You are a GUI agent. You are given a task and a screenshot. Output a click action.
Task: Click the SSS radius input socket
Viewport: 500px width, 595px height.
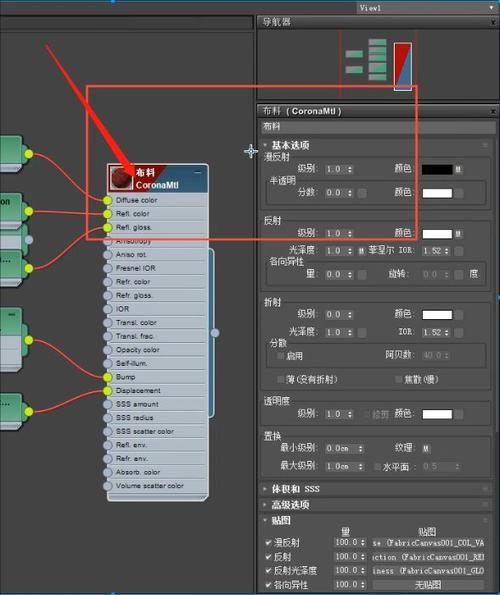[107, 418]
